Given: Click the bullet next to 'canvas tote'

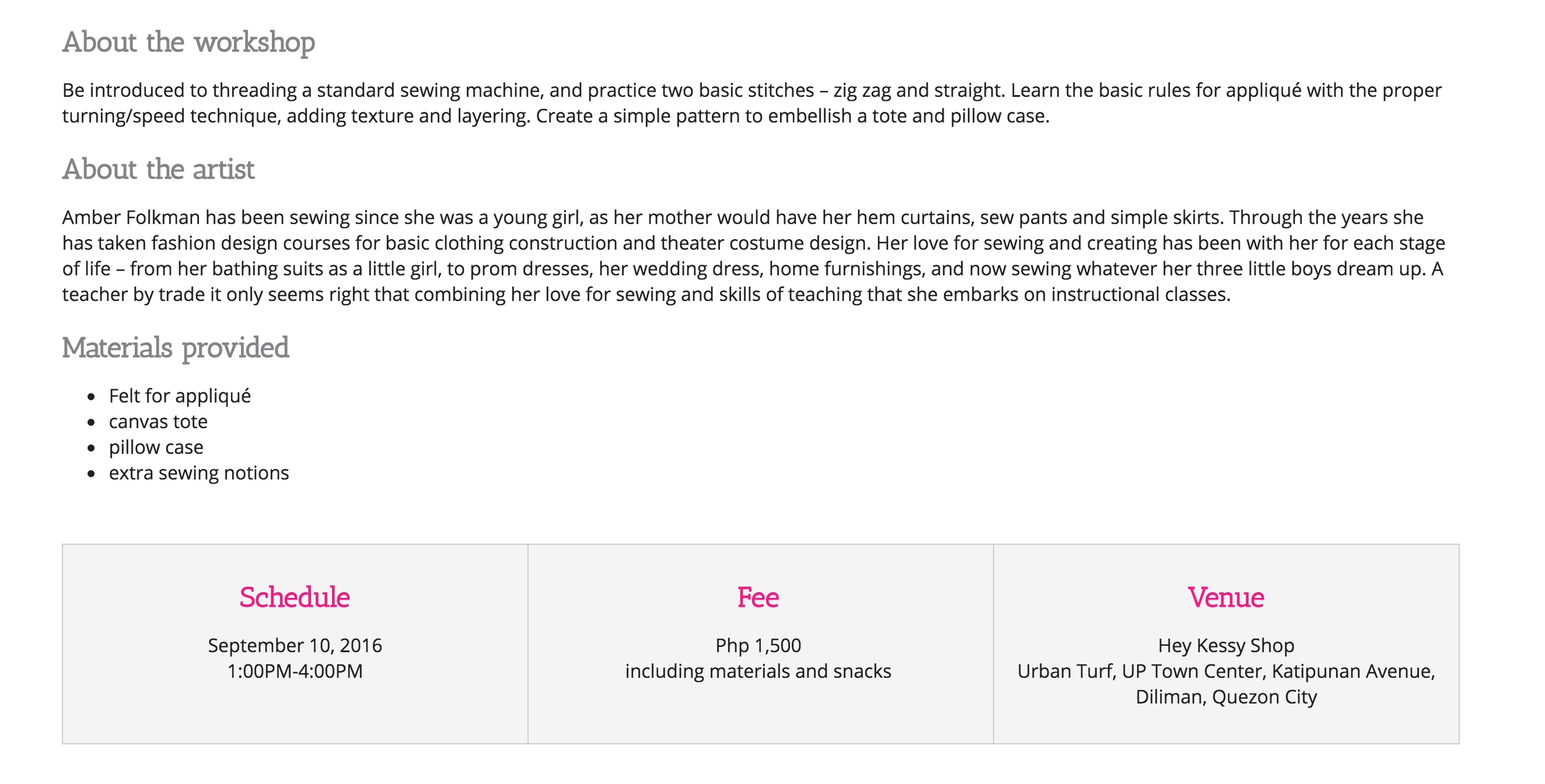Looking at the screenshot, I should pyautogui.click(x=91, y=423).
